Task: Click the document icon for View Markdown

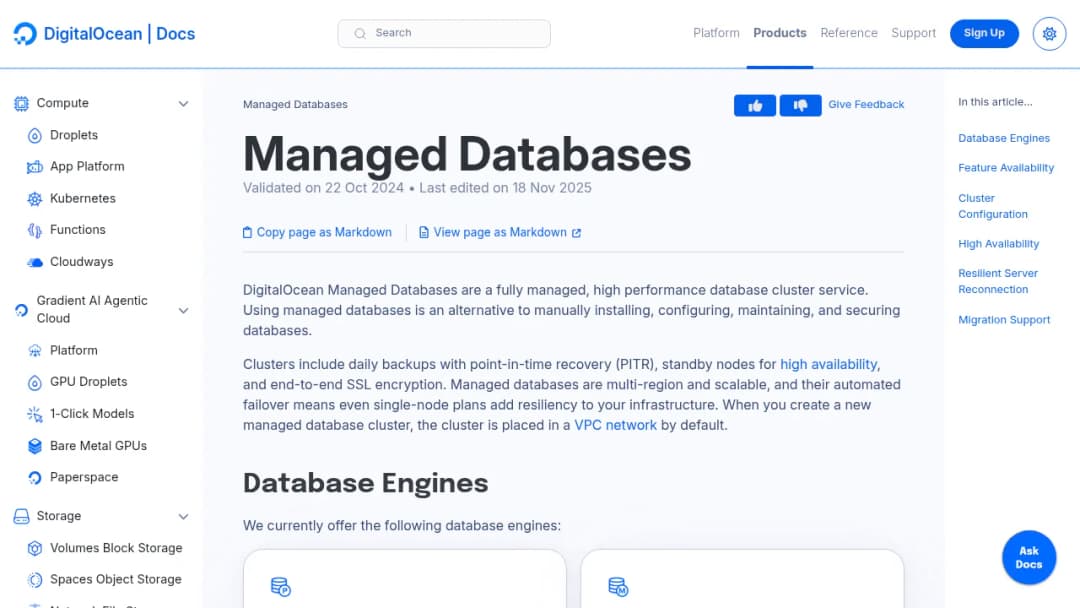Action: [424, 233]
